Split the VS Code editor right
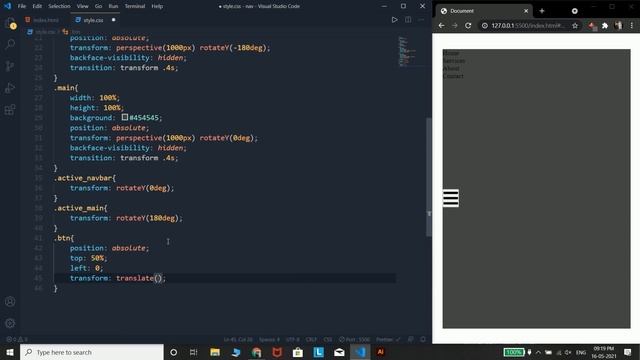The height and width of the screenshot is (360, 640). (408, 20)
